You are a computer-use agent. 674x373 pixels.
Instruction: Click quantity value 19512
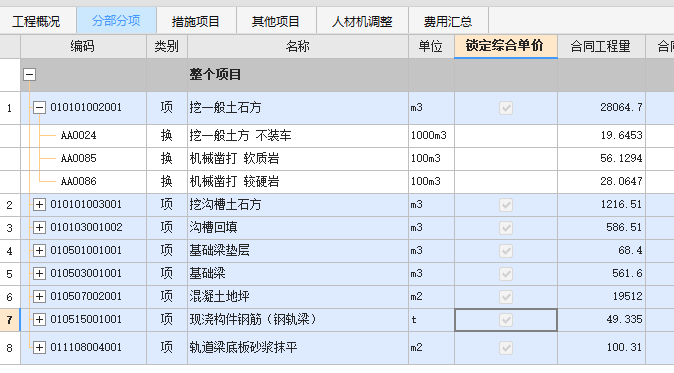(627, 297)
